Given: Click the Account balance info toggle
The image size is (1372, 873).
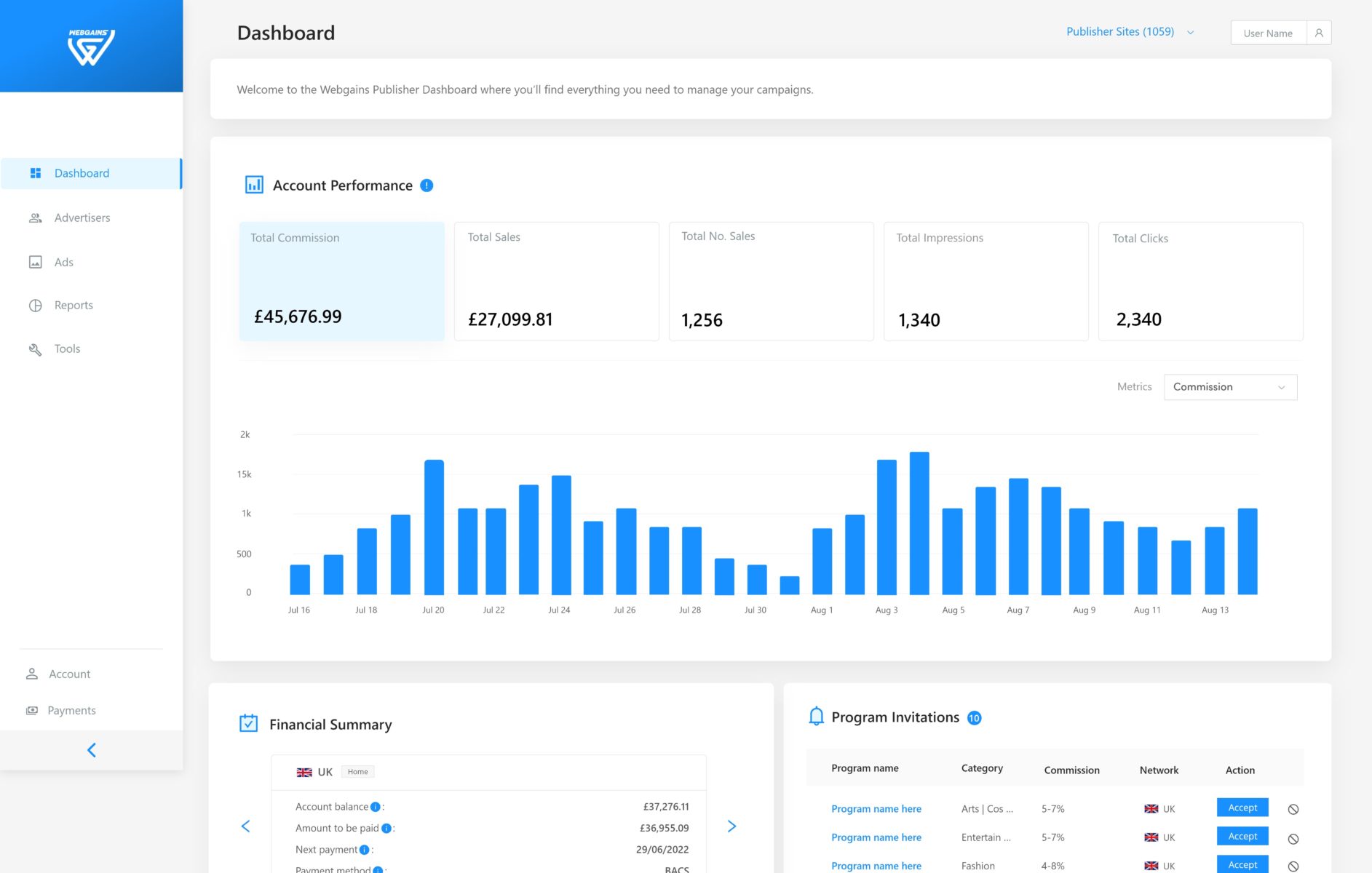Looking at the screenshot, I should [374, 806].
